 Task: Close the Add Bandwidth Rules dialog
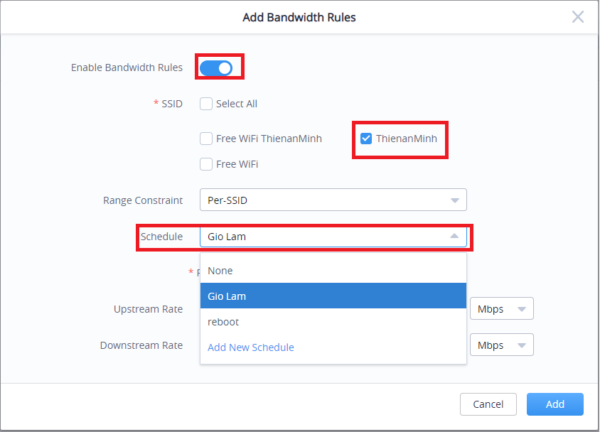click(x=577, y=17)
